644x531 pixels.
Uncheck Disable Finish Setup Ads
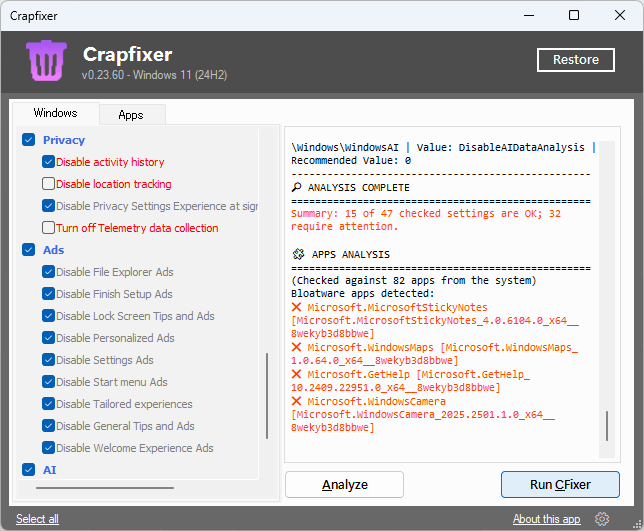click(x=48, y=294)
